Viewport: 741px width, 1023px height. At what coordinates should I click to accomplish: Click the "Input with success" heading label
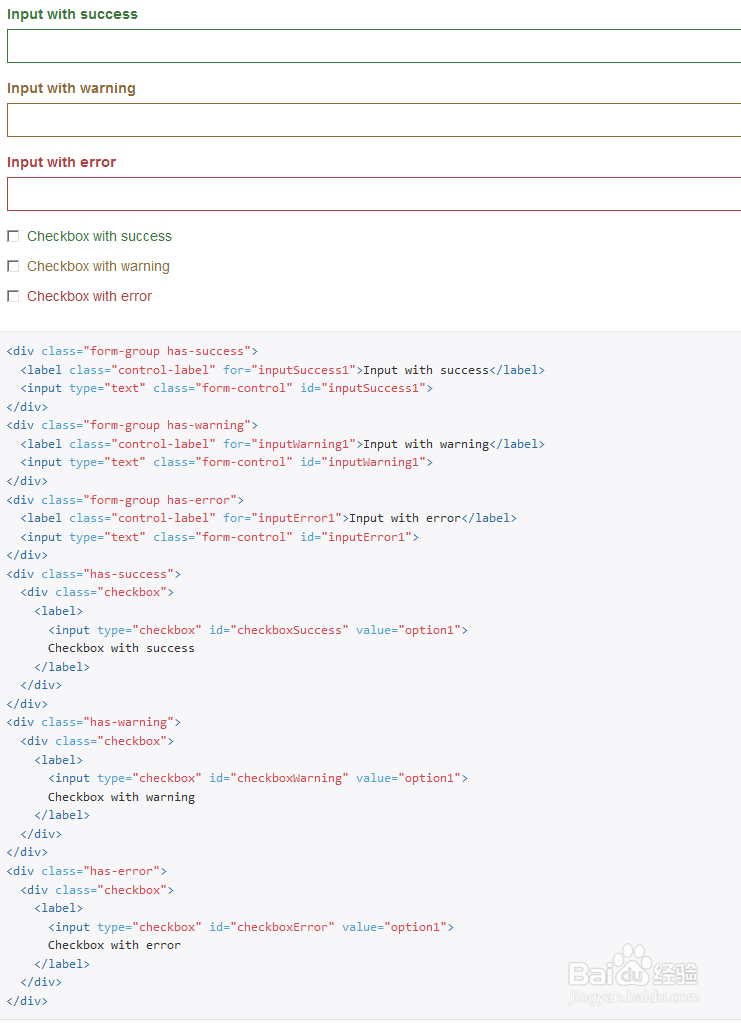pyautogui.click(x=72, y=14)
